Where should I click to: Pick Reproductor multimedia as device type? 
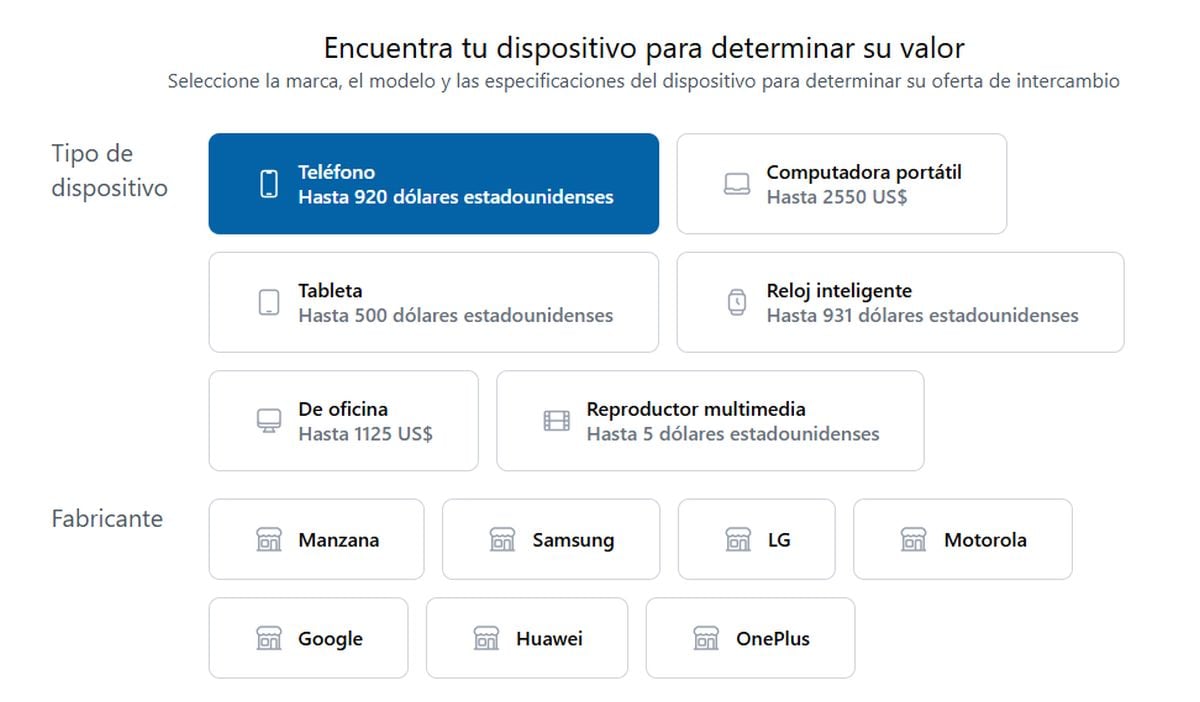tap(710, 420)
